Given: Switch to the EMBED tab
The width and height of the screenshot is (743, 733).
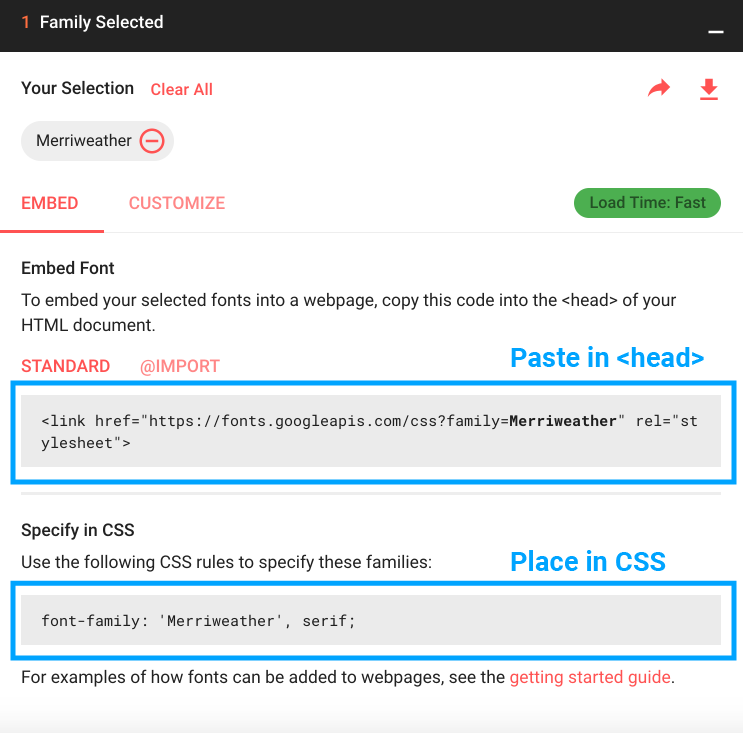Looking at the screenshot, I should [x=50, y=203].
